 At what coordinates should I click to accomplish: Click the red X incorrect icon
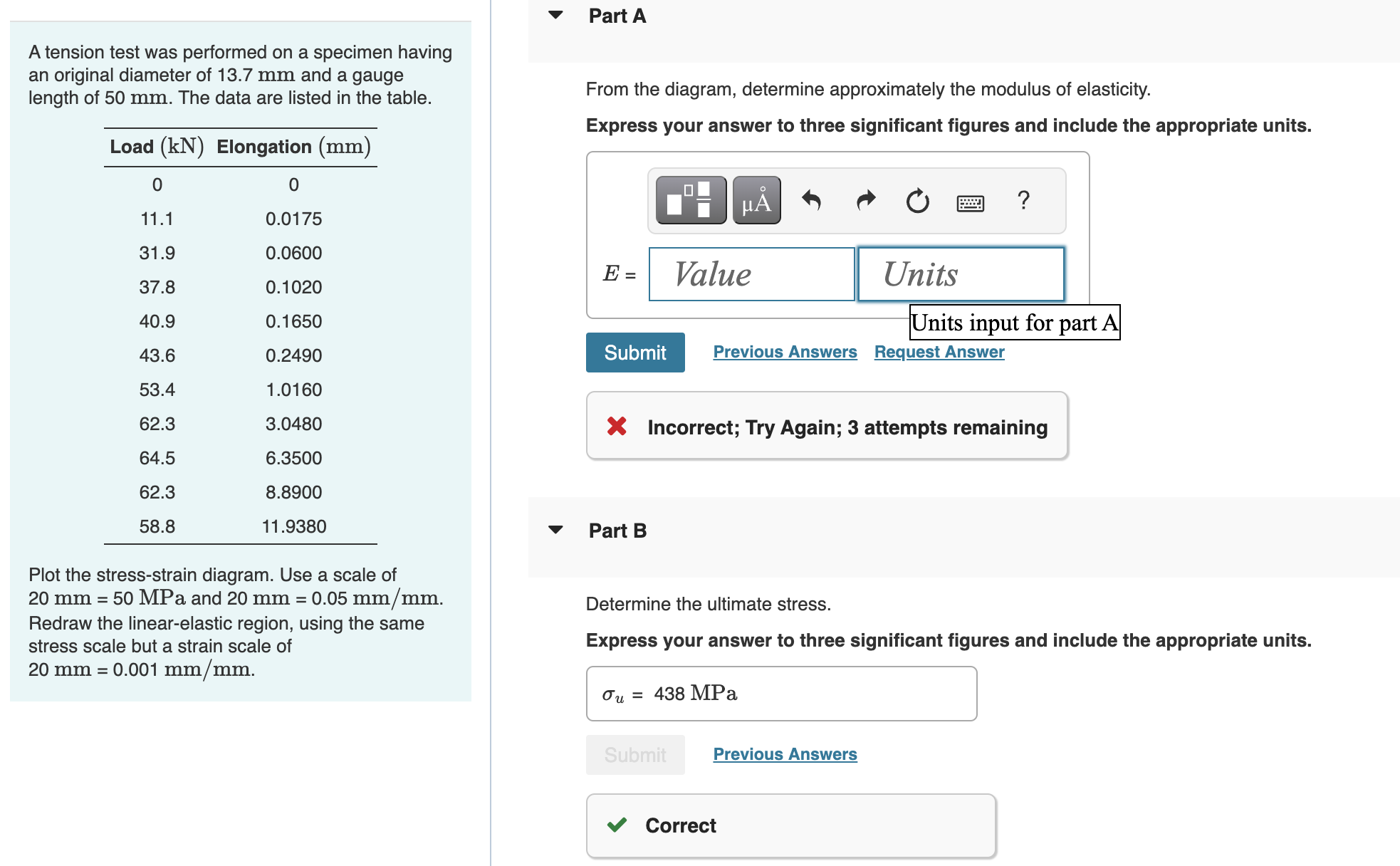click(617, 427)
